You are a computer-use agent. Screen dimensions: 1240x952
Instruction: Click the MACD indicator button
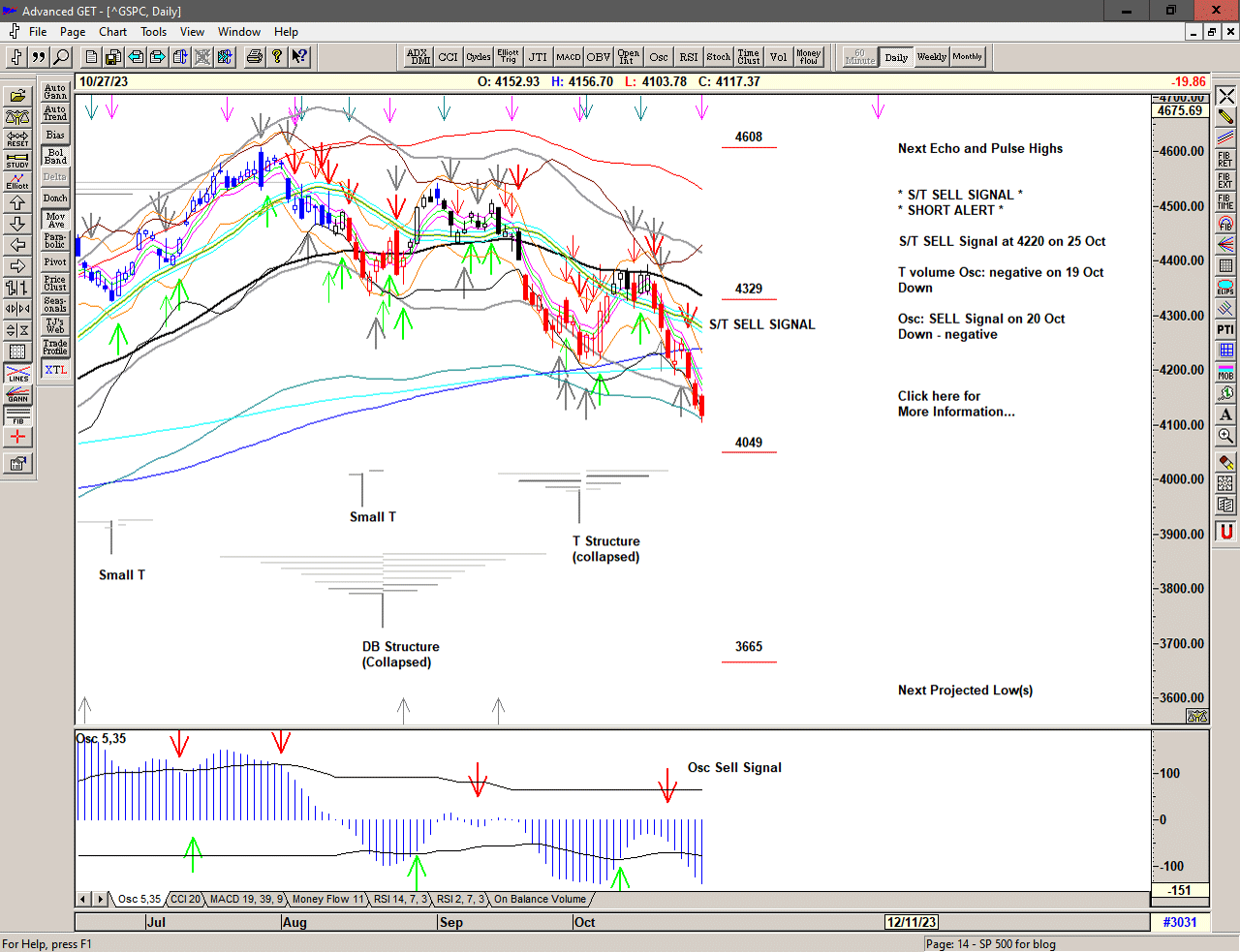[569, 57]
